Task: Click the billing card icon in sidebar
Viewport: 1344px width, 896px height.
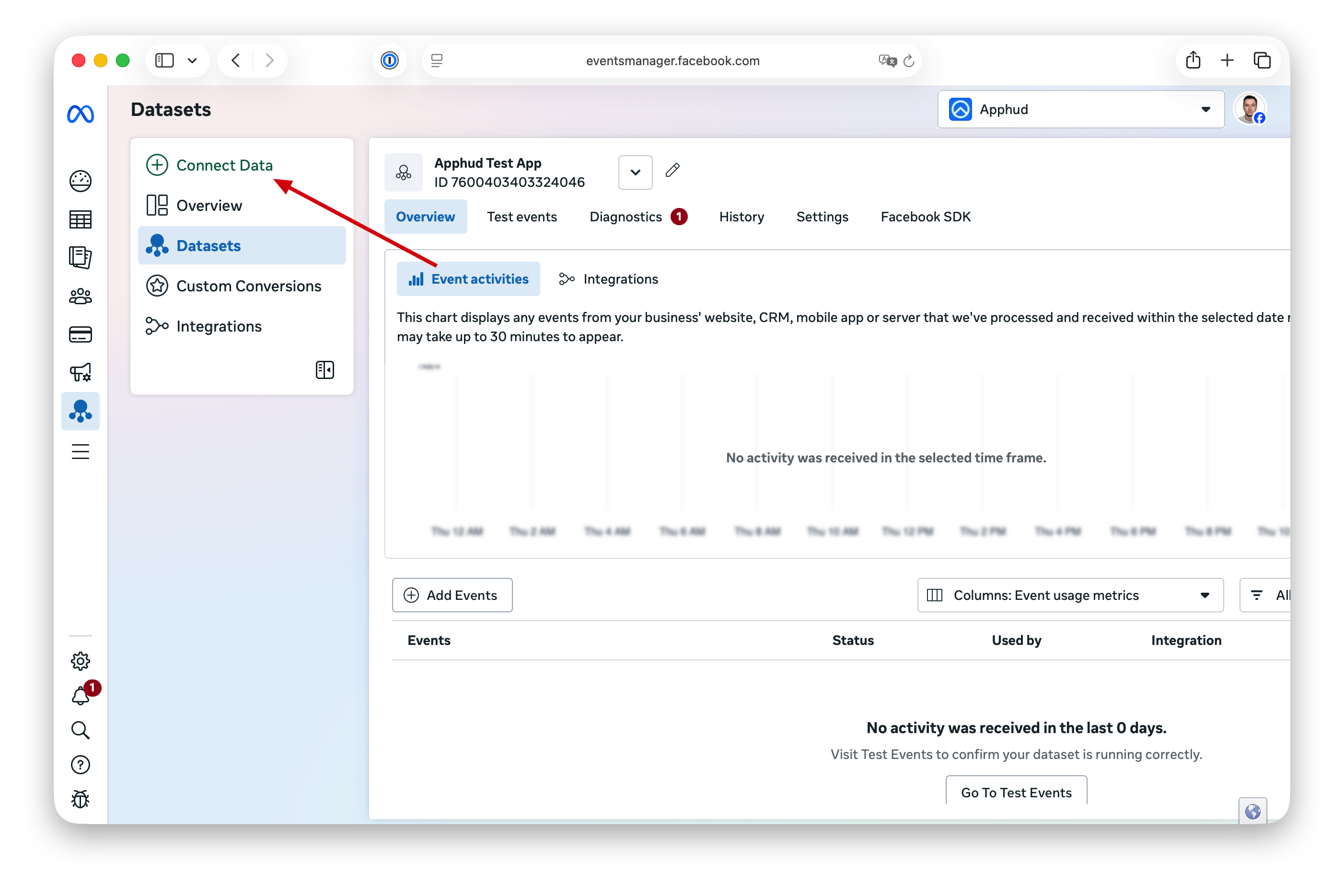Action: tap(80, 334)
